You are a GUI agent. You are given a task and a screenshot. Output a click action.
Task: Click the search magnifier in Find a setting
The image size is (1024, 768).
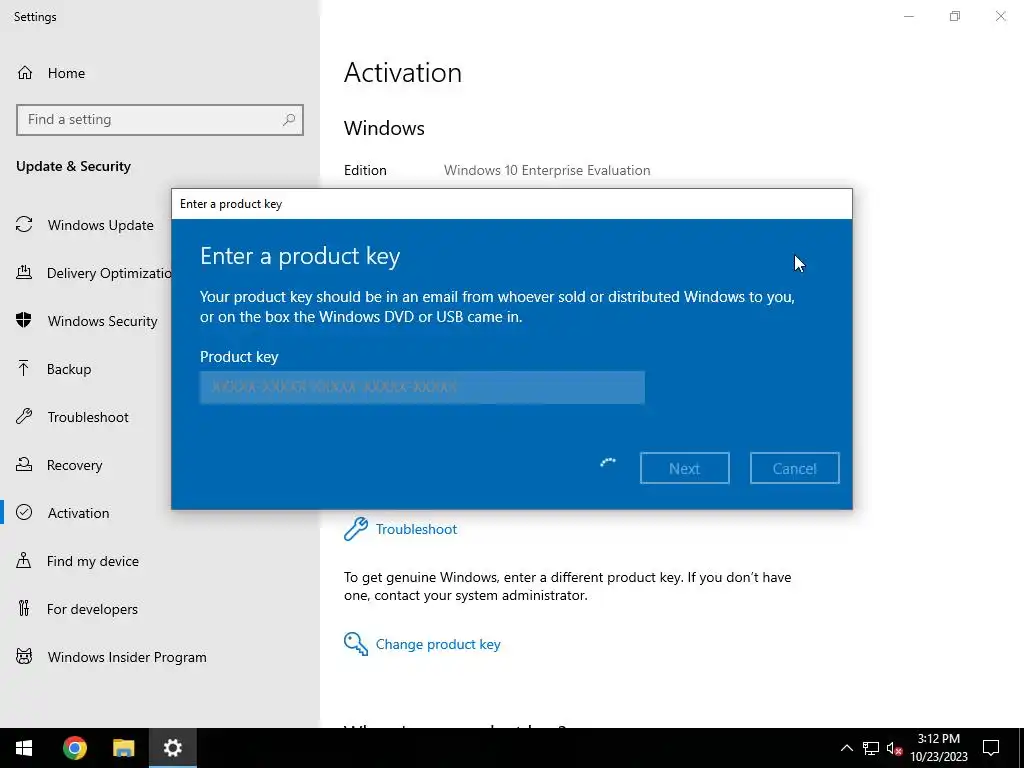[289, 120]
